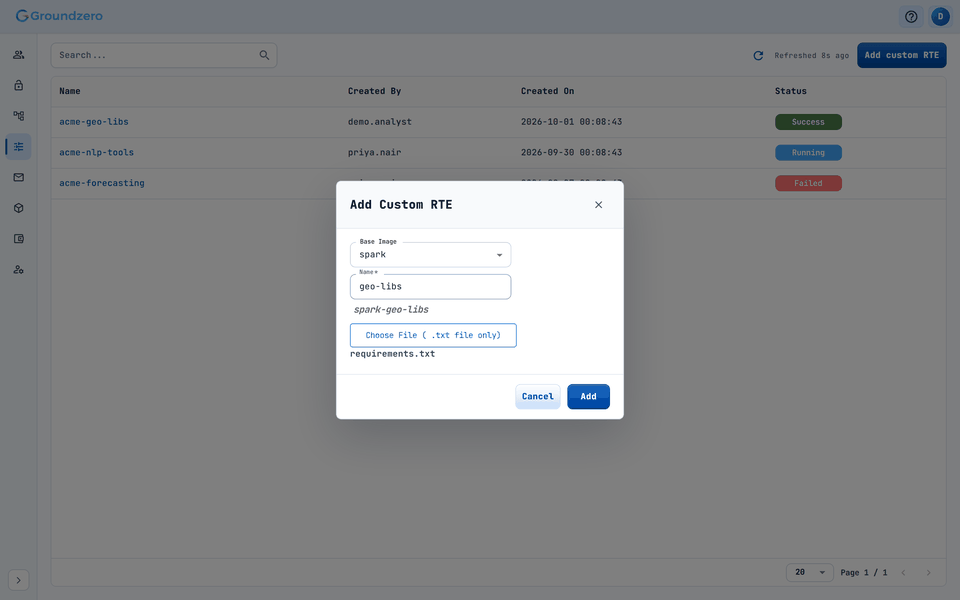Click the spark-geo-libs preview text
Image resolution: width=960 pixels, height=600 pixels.
[x=391, y=309]
